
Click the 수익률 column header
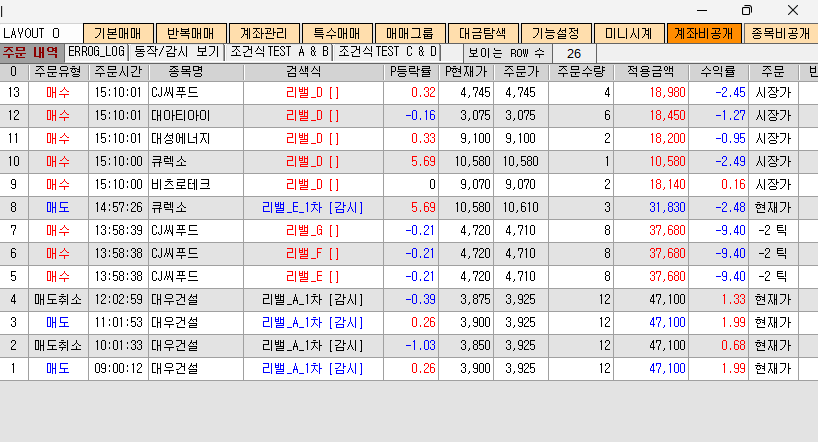coord(718,72)
